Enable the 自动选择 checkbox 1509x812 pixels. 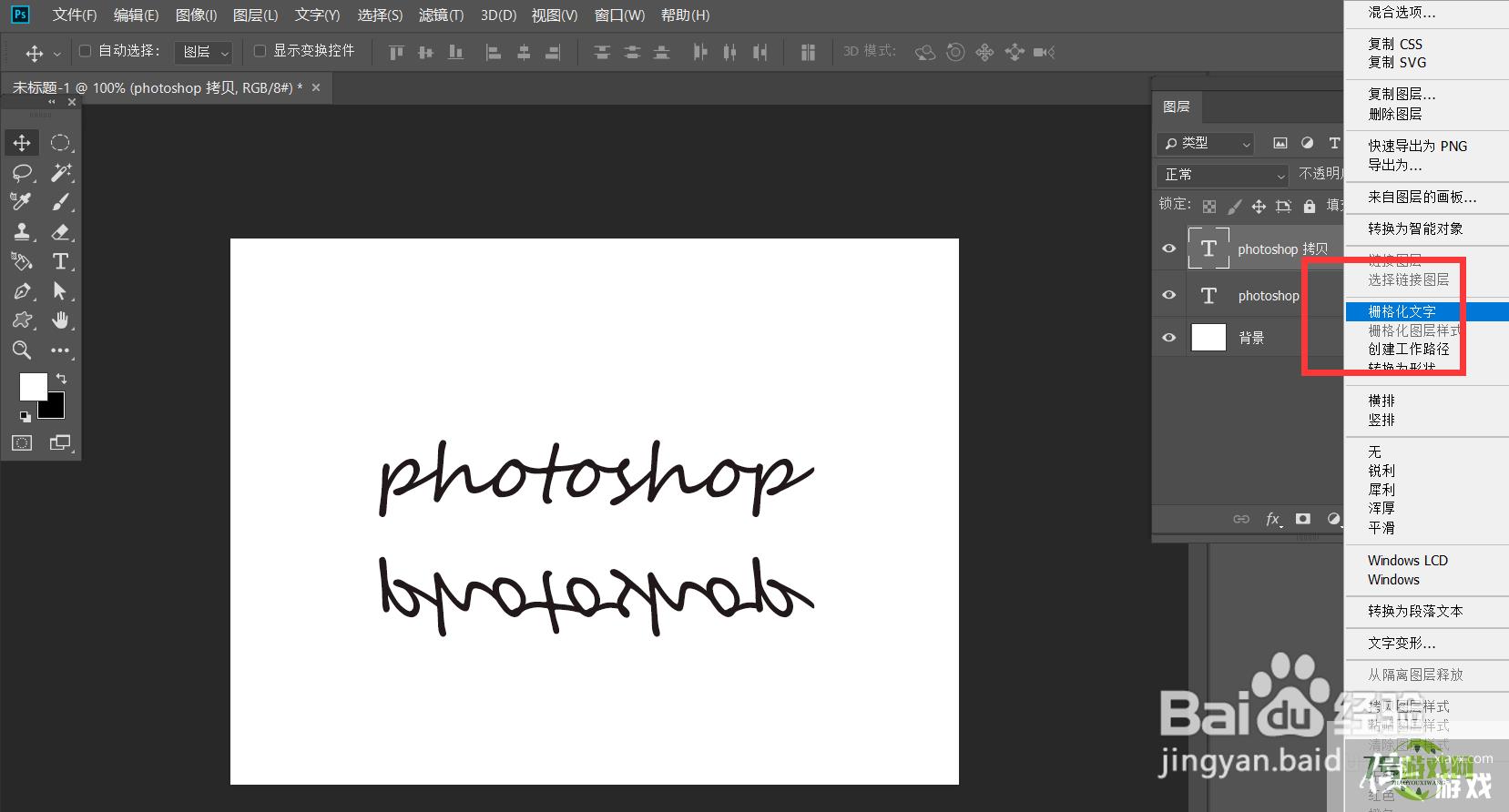point(86,51)
